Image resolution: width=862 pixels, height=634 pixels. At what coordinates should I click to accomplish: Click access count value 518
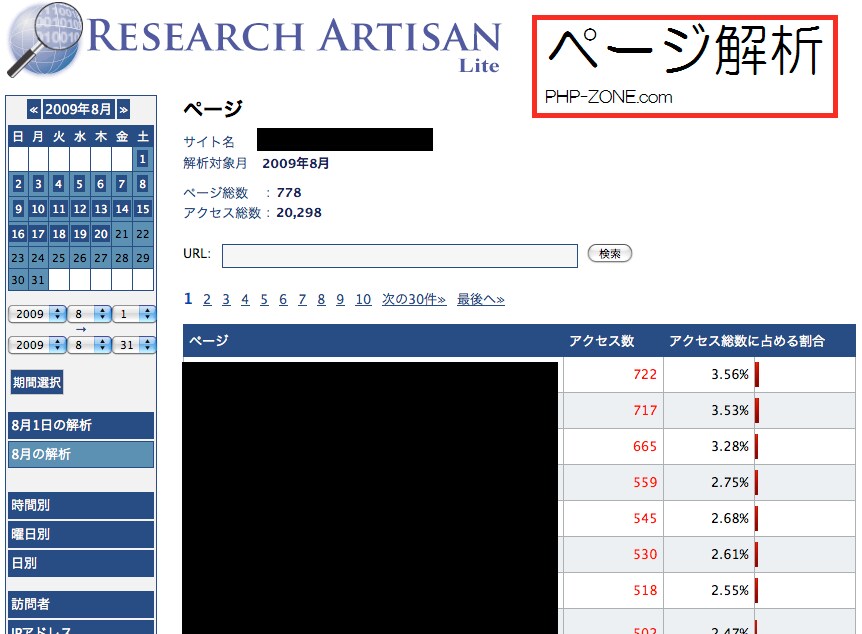[645, 591]
